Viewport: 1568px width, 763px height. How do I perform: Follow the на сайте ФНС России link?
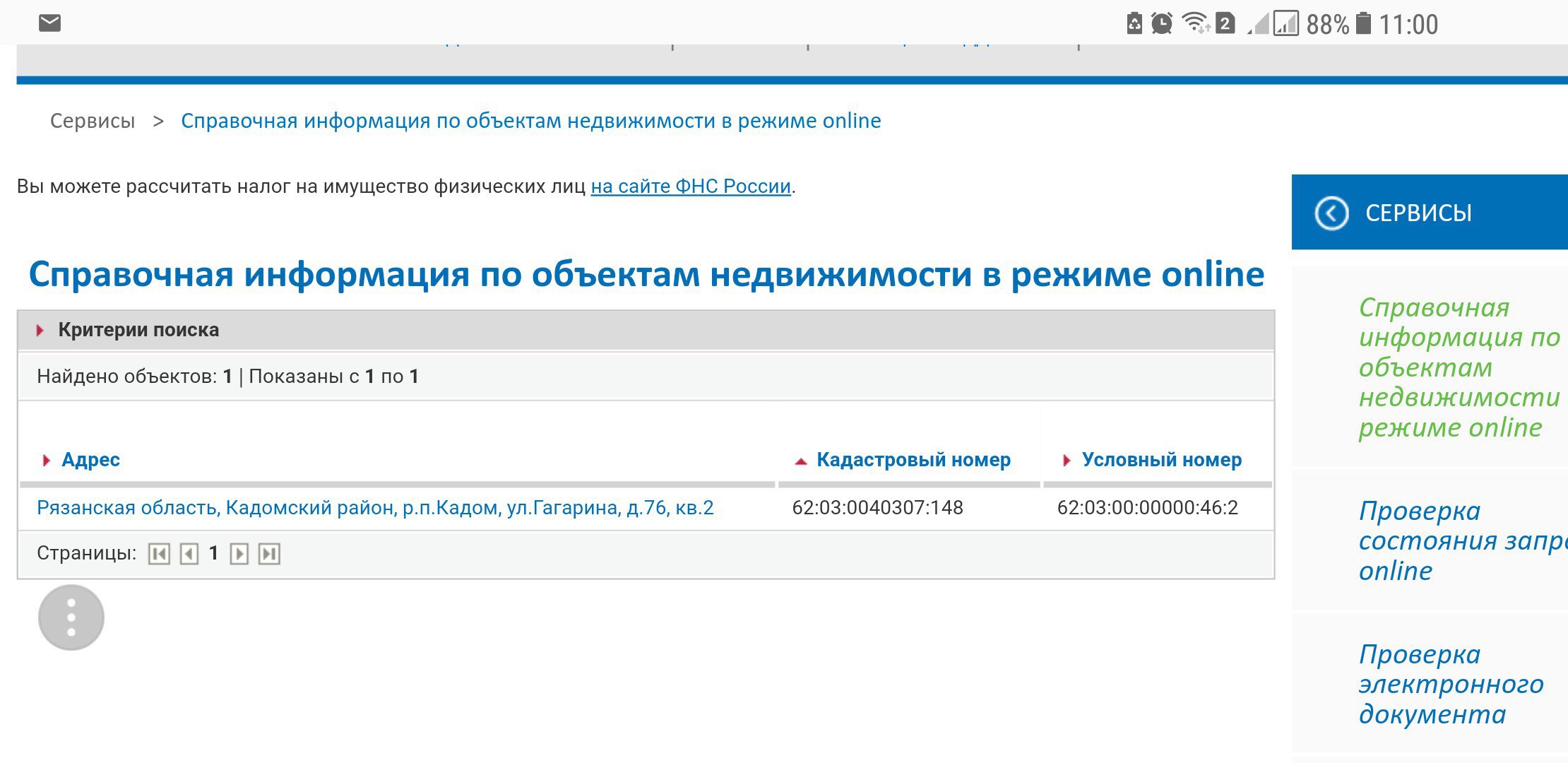tap(691, 187)
